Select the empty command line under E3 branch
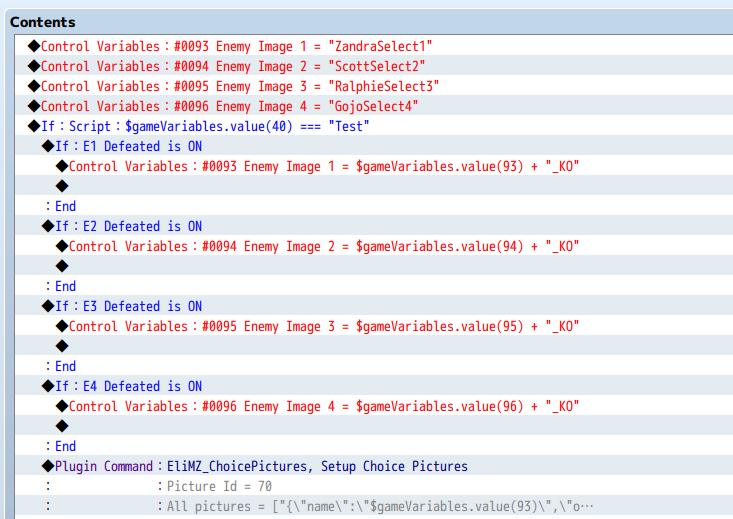Screen dimensions: 733x519 tap(374, 346)
